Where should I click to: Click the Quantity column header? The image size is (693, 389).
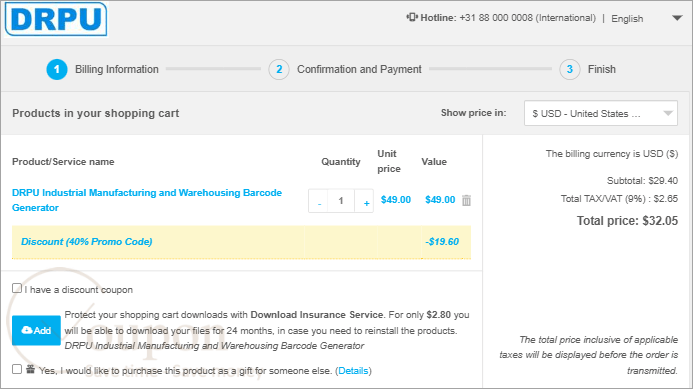341,162
